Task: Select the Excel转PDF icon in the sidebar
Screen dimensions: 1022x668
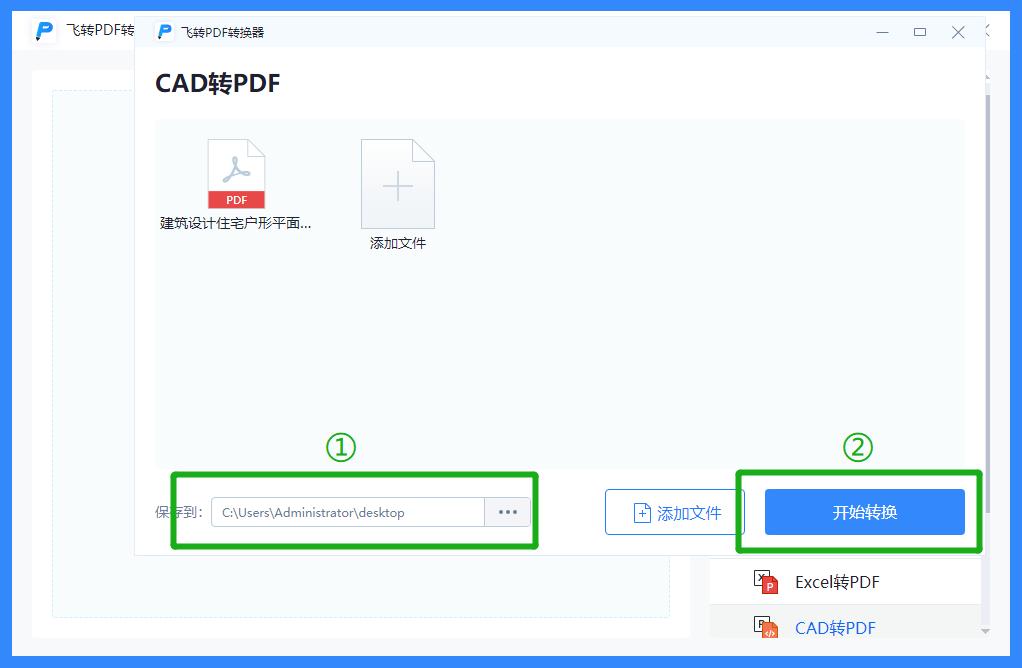Action: point(766,582)
